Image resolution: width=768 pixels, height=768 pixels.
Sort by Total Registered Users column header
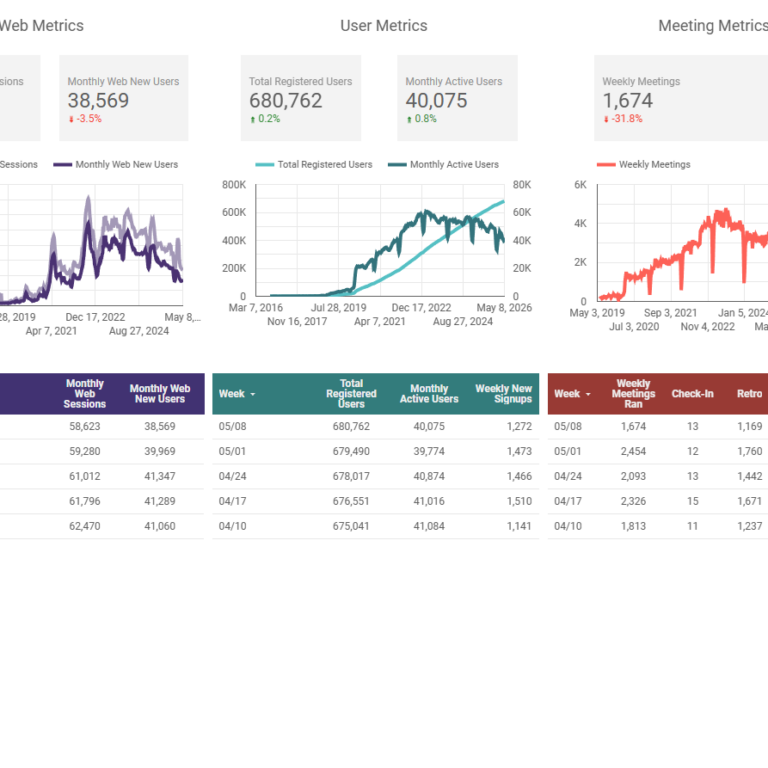click(351, 394)
